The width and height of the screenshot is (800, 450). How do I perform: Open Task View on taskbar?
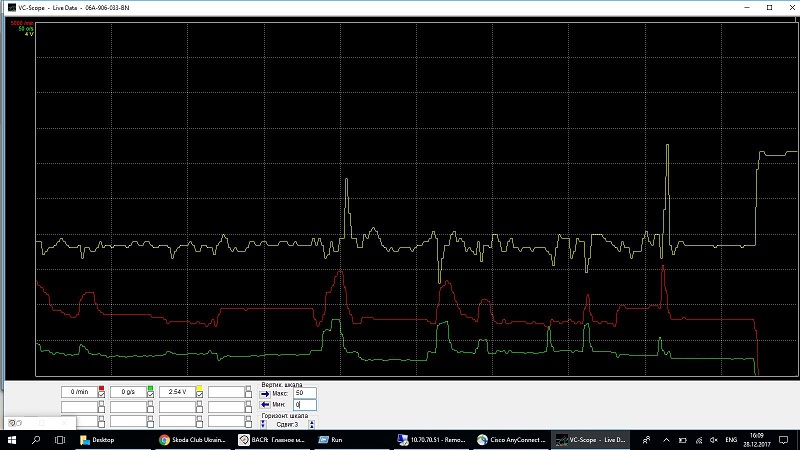(x=60, y=439)
